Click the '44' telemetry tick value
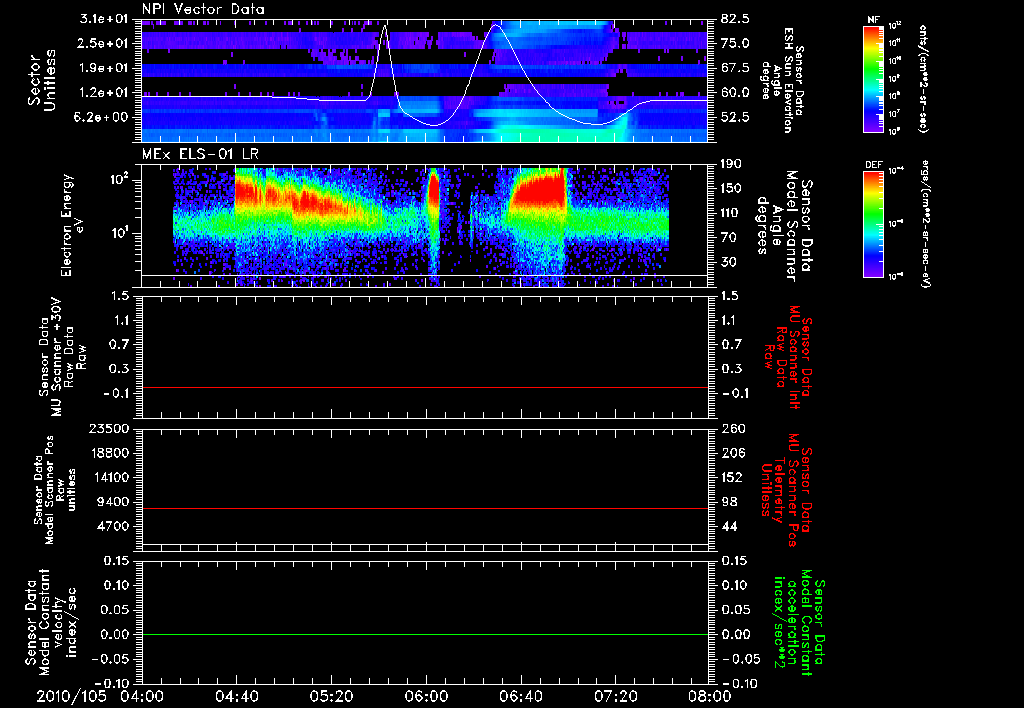This screenshot has height=708, width=1024. (x=729, y=526)
